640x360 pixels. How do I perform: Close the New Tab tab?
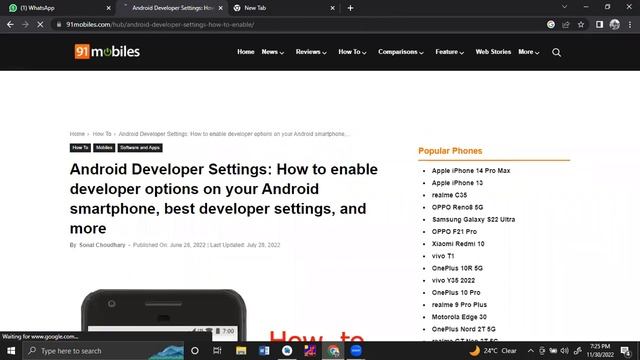(x=332, y=8)
